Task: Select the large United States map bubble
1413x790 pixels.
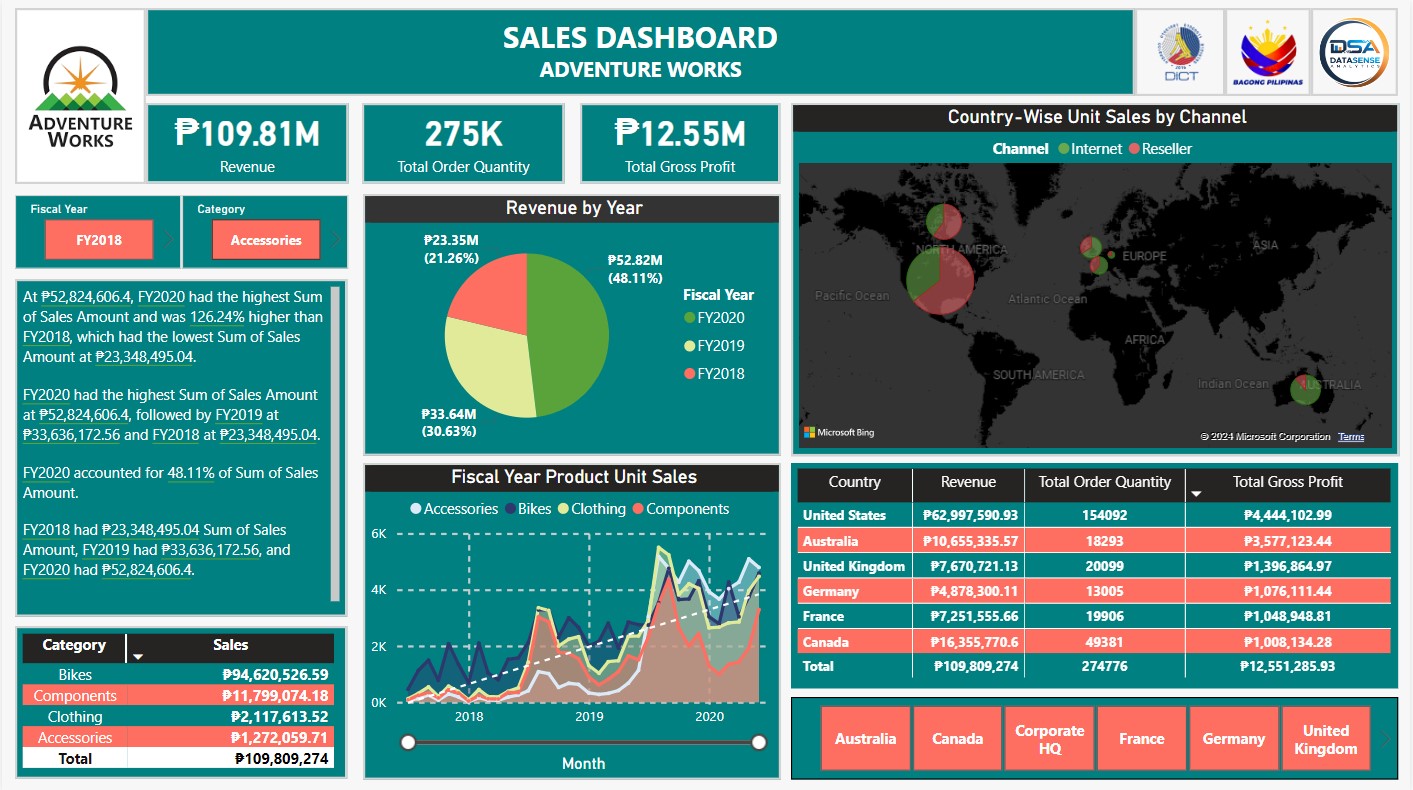Action: pyautogui.click(x=940, y=279)
